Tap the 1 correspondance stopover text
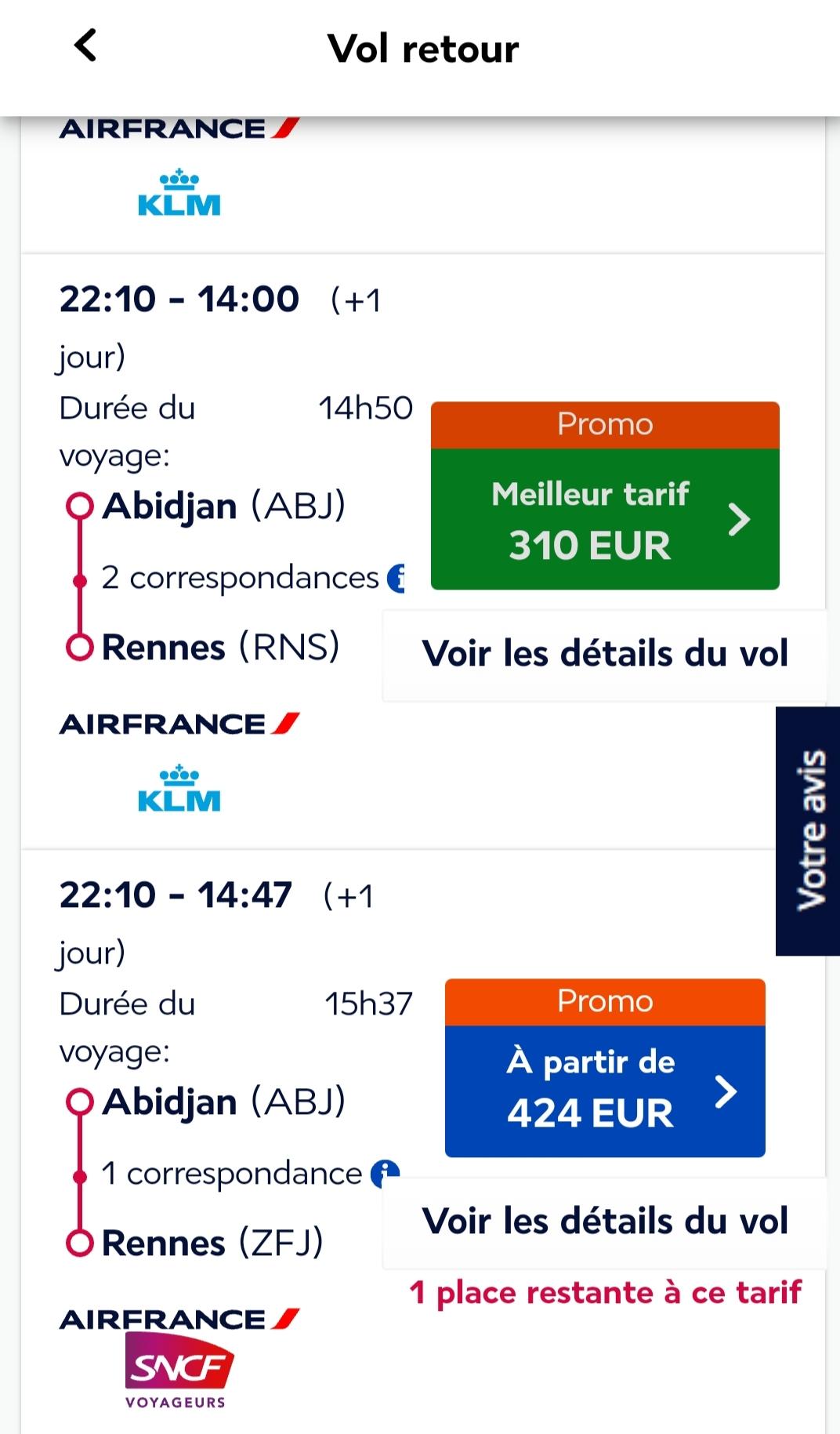The image size is (840, 1434). click(x=231, y=1174)
